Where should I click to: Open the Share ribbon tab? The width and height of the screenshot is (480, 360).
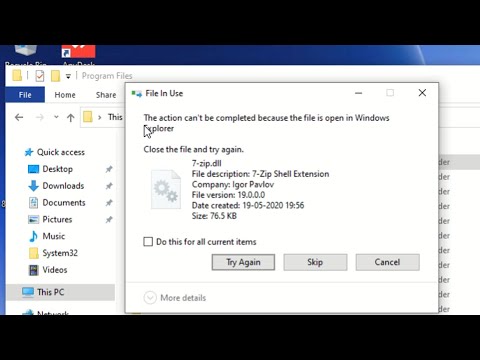point(106,95)
